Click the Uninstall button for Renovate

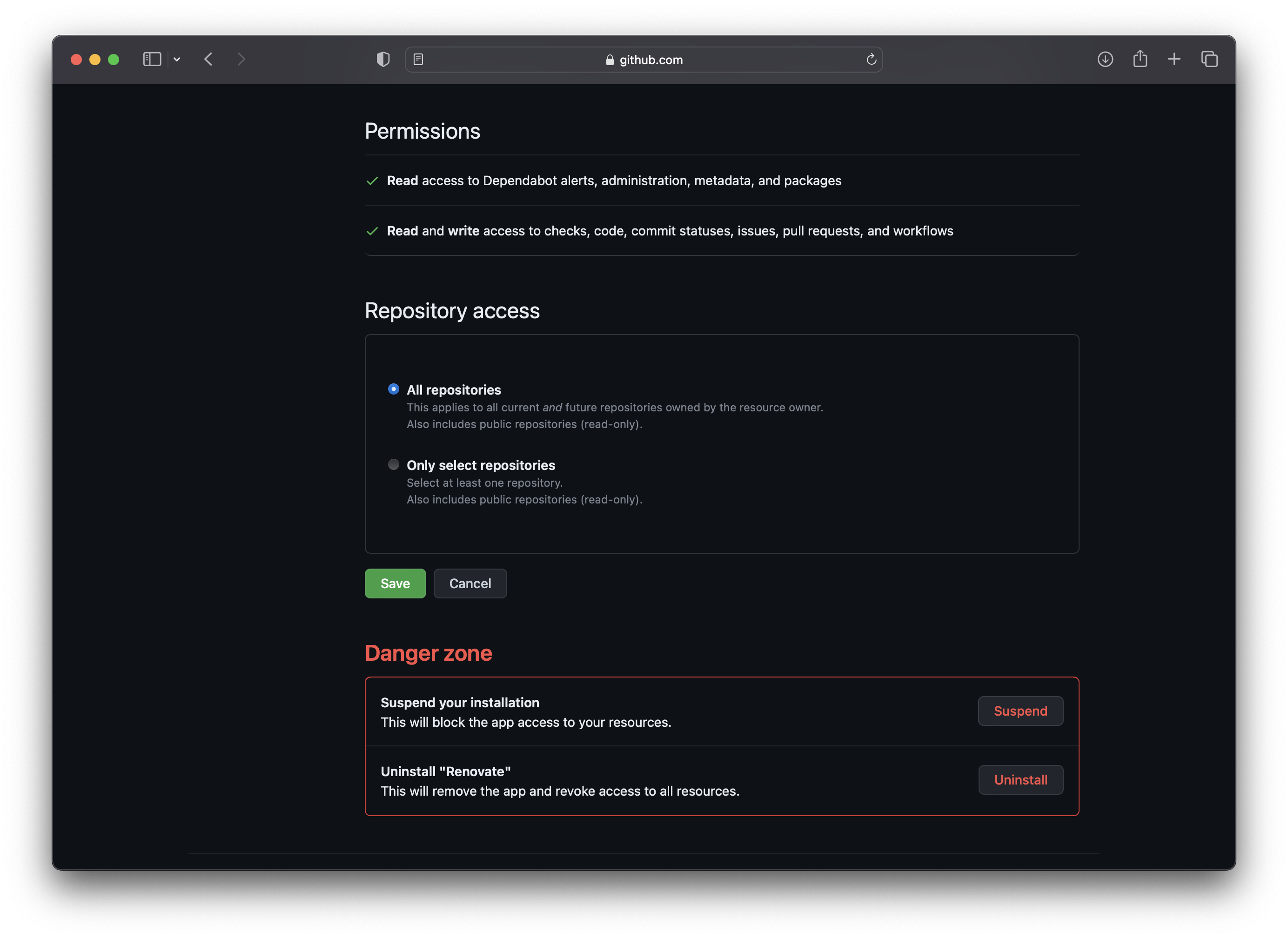coord(1020,779)
